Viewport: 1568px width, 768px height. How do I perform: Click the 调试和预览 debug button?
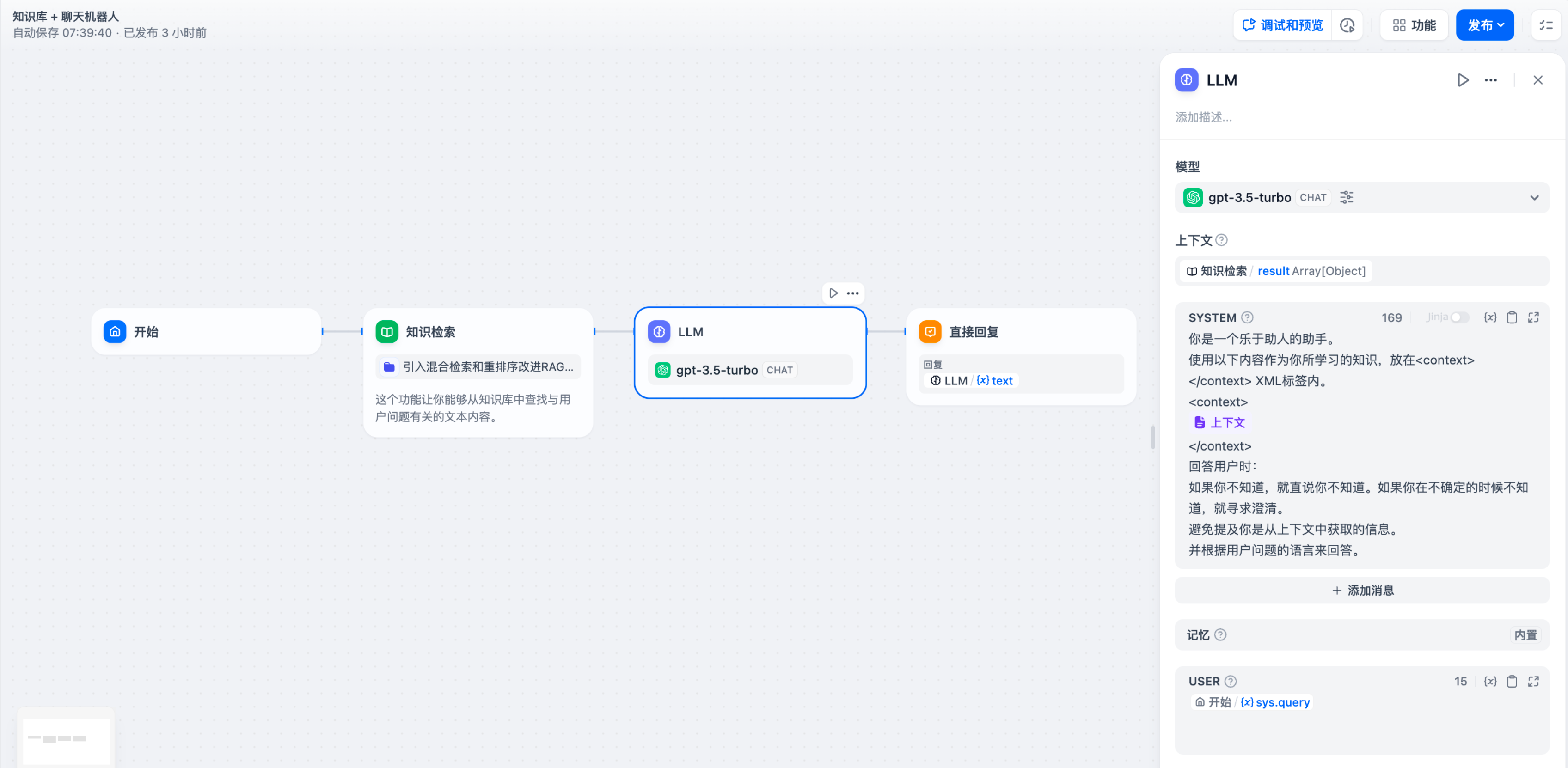(x=1281, y=25)
